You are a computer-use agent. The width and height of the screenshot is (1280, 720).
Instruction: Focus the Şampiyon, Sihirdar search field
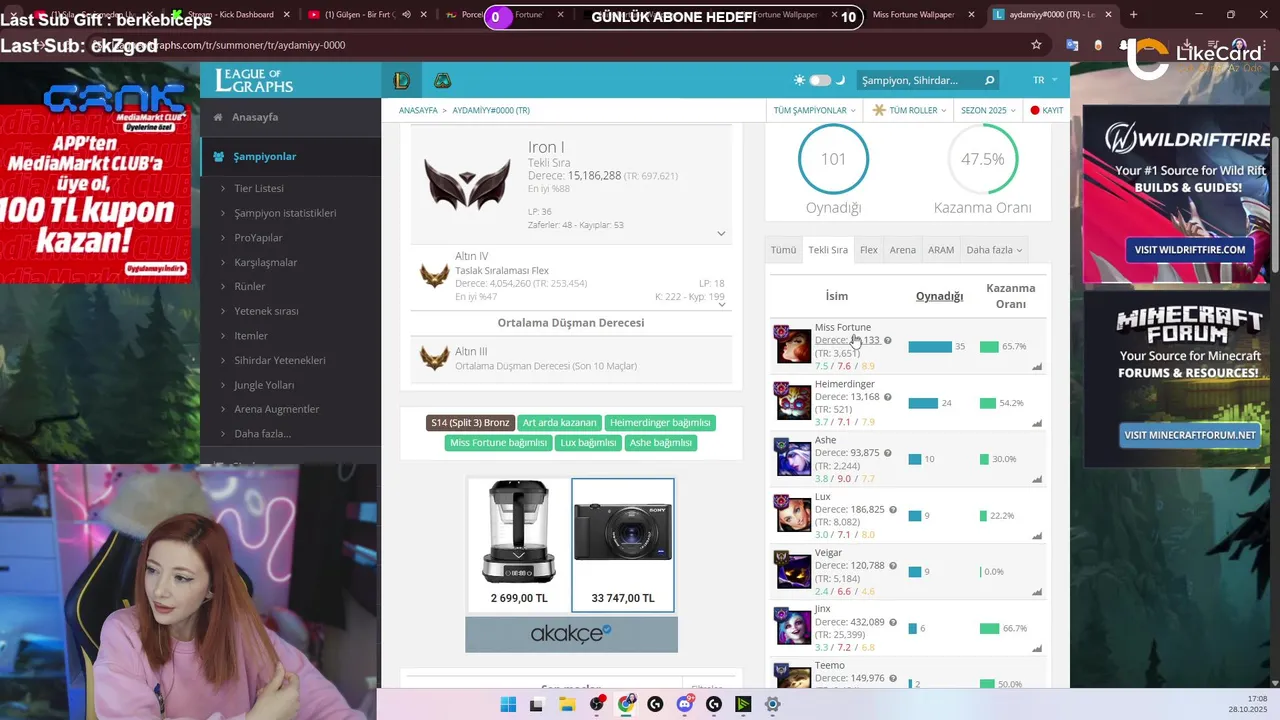coord(918,80)
